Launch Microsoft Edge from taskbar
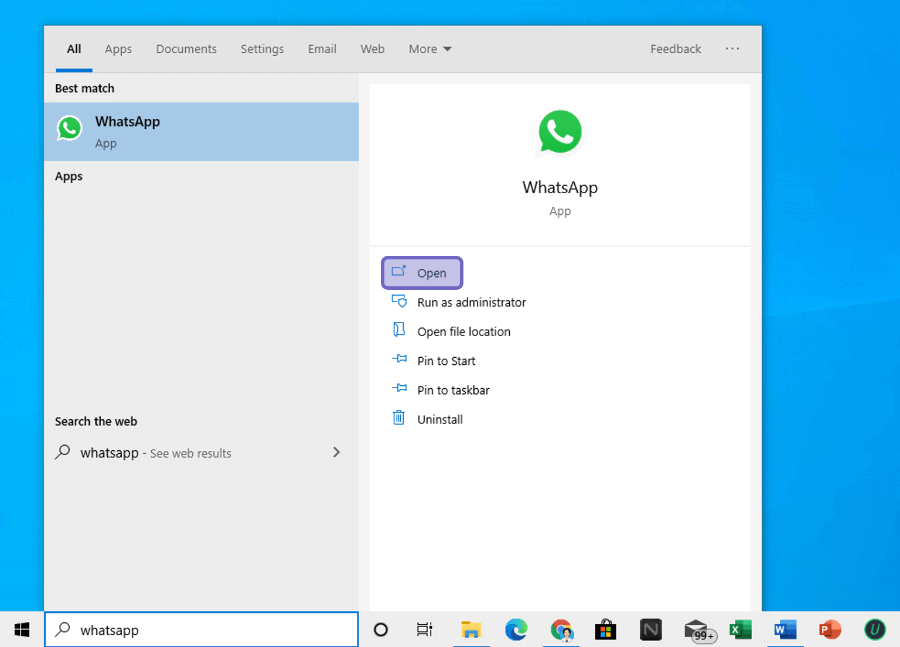The image size is (900, 647). coord(516,630)
